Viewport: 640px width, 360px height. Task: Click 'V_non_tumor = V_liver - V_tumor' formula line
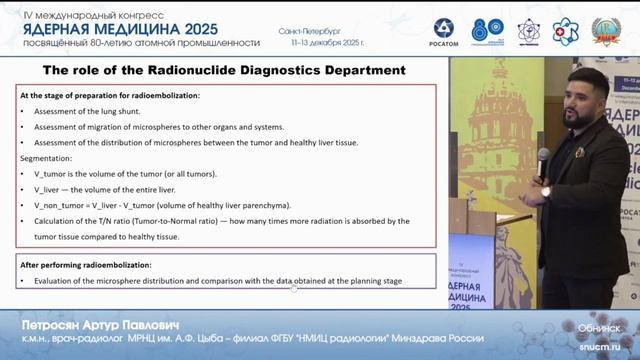point(162,205)
